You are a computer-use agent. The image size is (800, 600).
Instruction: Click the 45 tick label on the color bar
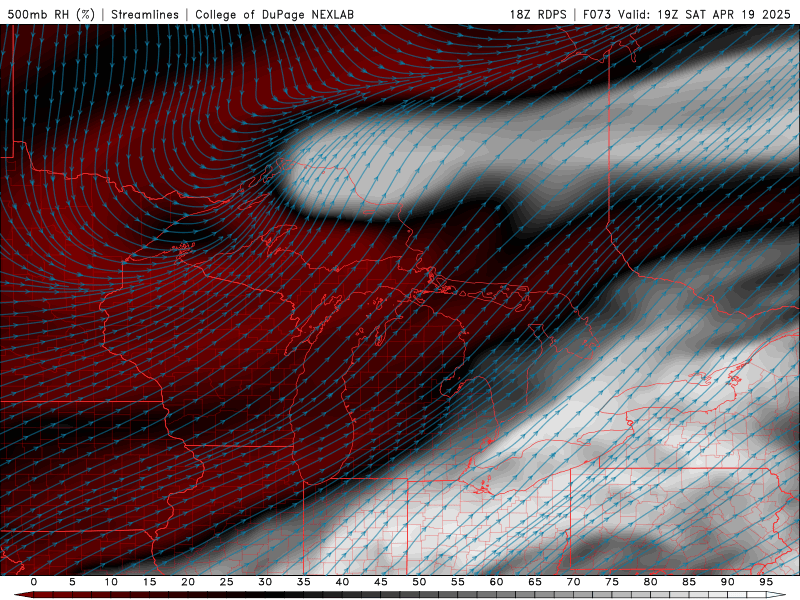[381, 582]
